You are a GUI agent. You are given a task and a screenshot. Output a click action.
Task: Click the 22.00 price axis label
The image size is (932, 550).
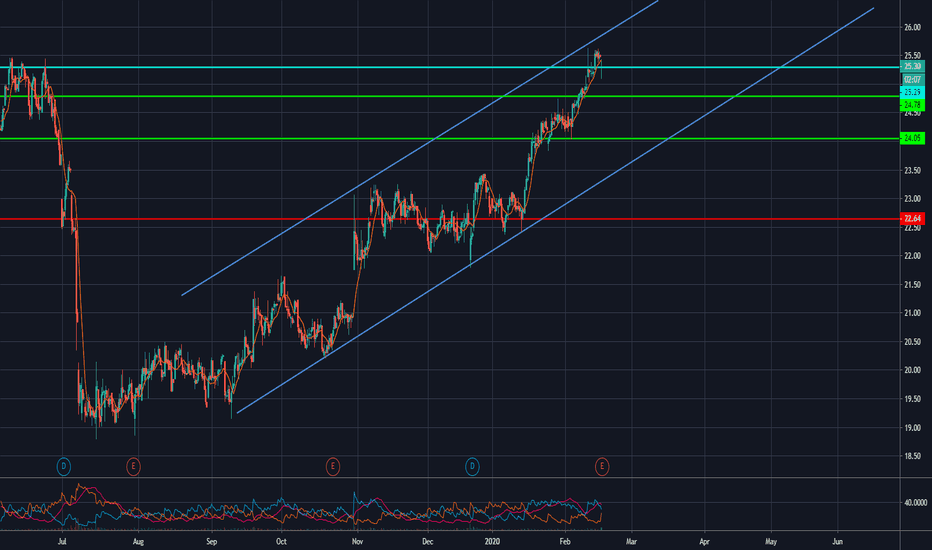point(912,256)
